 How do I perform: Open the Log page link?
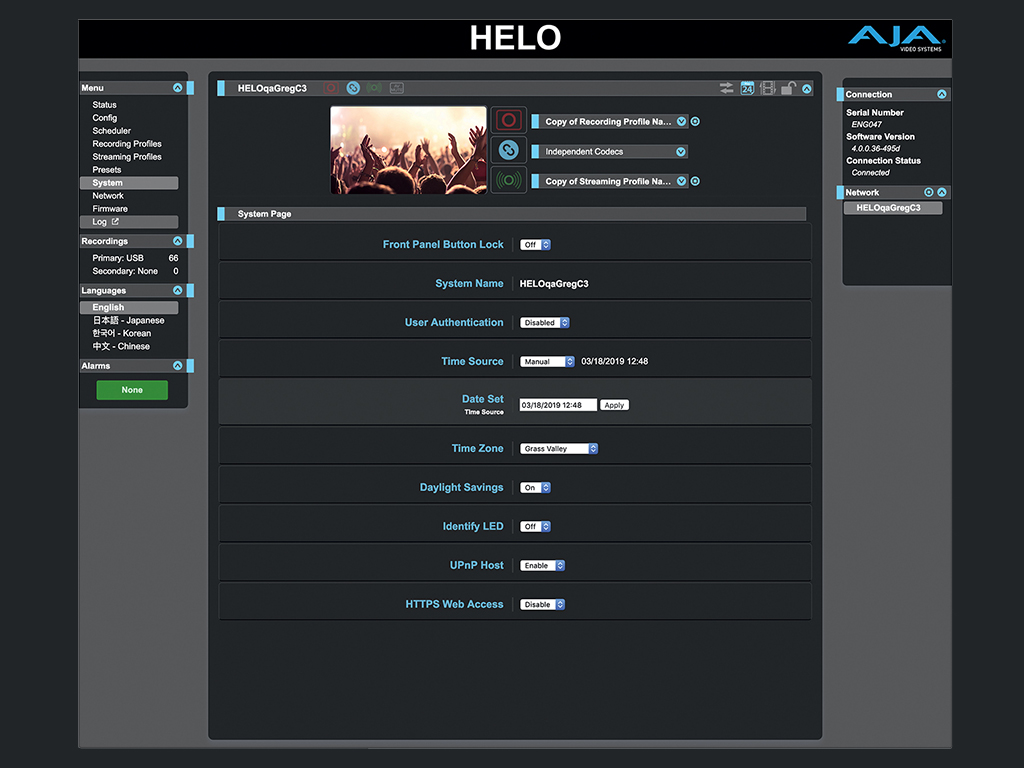pyautogui.click(x=101, y=221)
